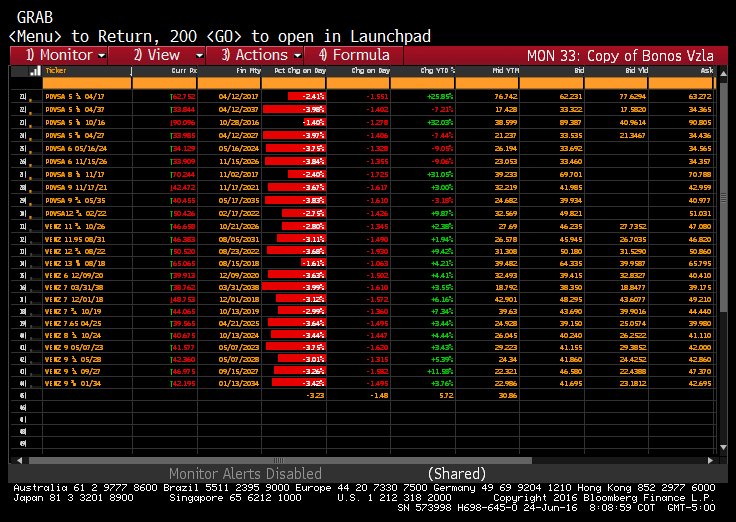Image resolution: width=736 pixels, height=522 pixels.
Task: Click maturity date 03/31/2038
Action: click(x=239, y=287)
